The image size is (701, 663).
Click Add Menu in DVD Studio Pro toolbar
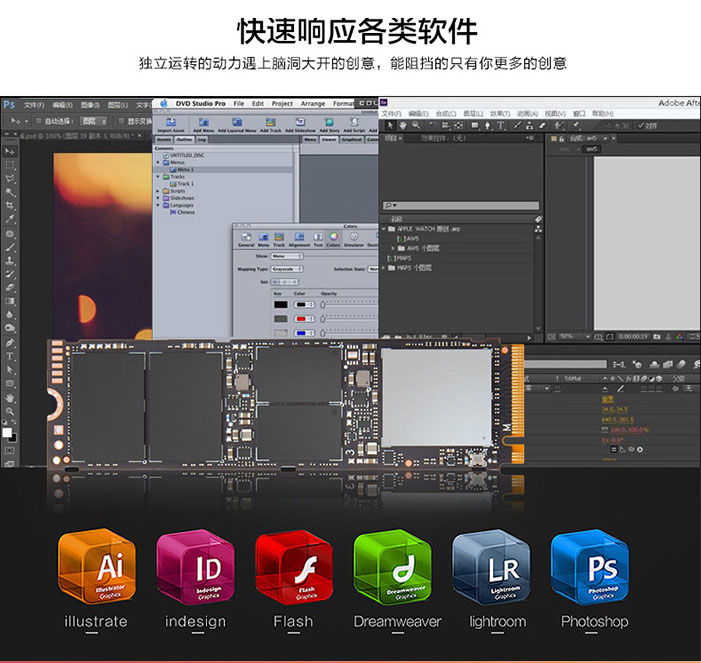click(x=204, y=125)
